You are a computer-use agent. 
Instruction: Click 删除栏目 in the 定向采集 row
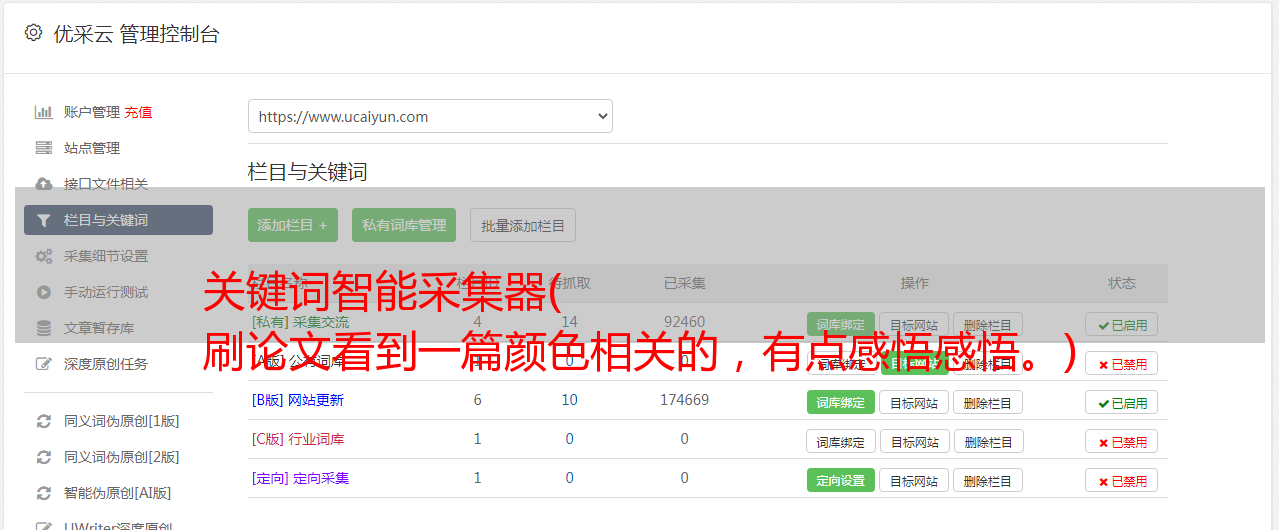[x=988, y=480]
